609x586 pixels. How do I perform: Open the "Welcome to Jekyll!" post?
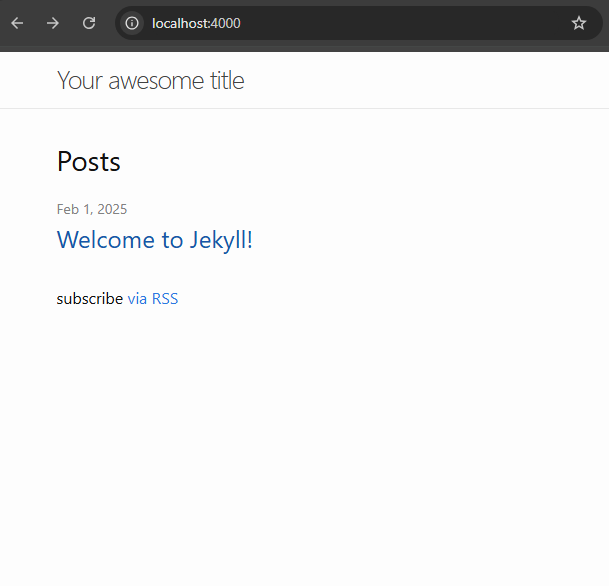[x=155, y=240]
